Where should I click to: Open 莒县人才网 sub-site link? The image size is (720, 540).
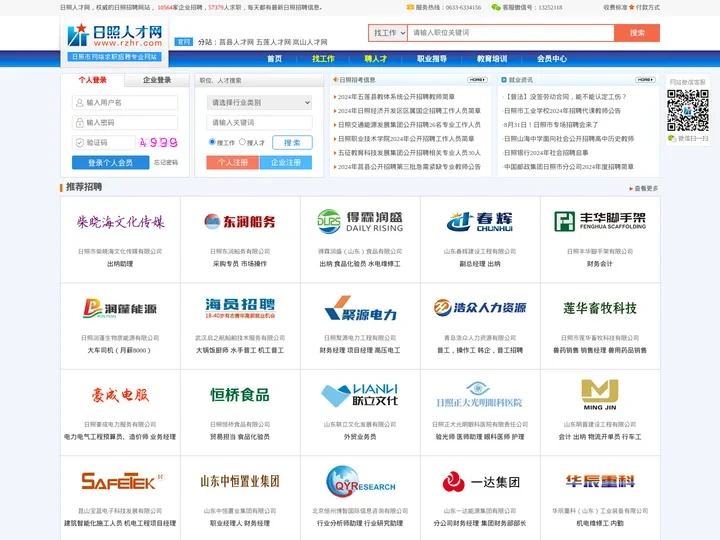click(236, 42)
